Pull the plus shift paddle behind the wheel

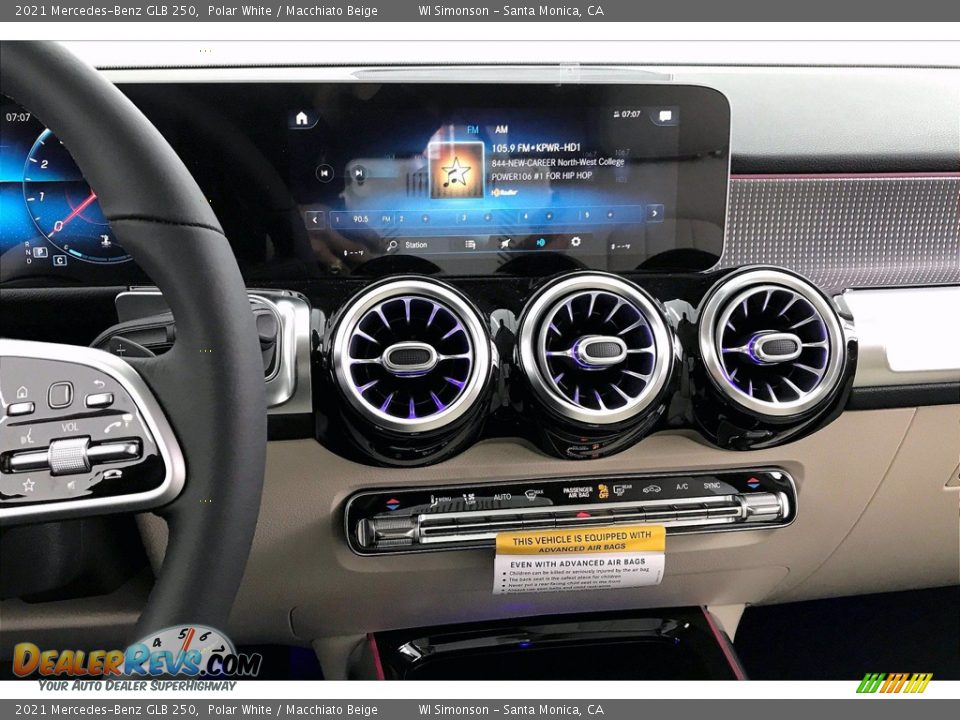coord(126,347)
